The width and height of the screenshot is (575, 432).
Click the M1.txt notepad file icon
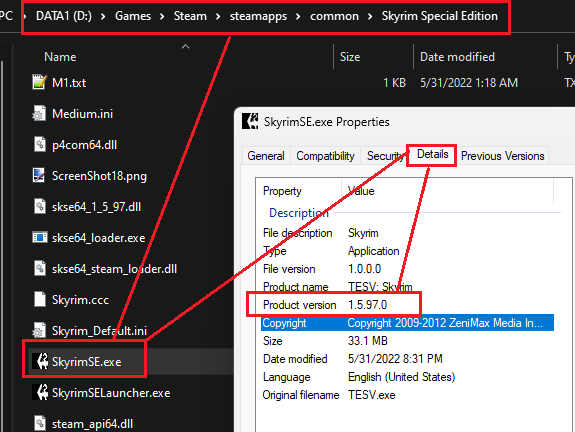click(39, 82)
